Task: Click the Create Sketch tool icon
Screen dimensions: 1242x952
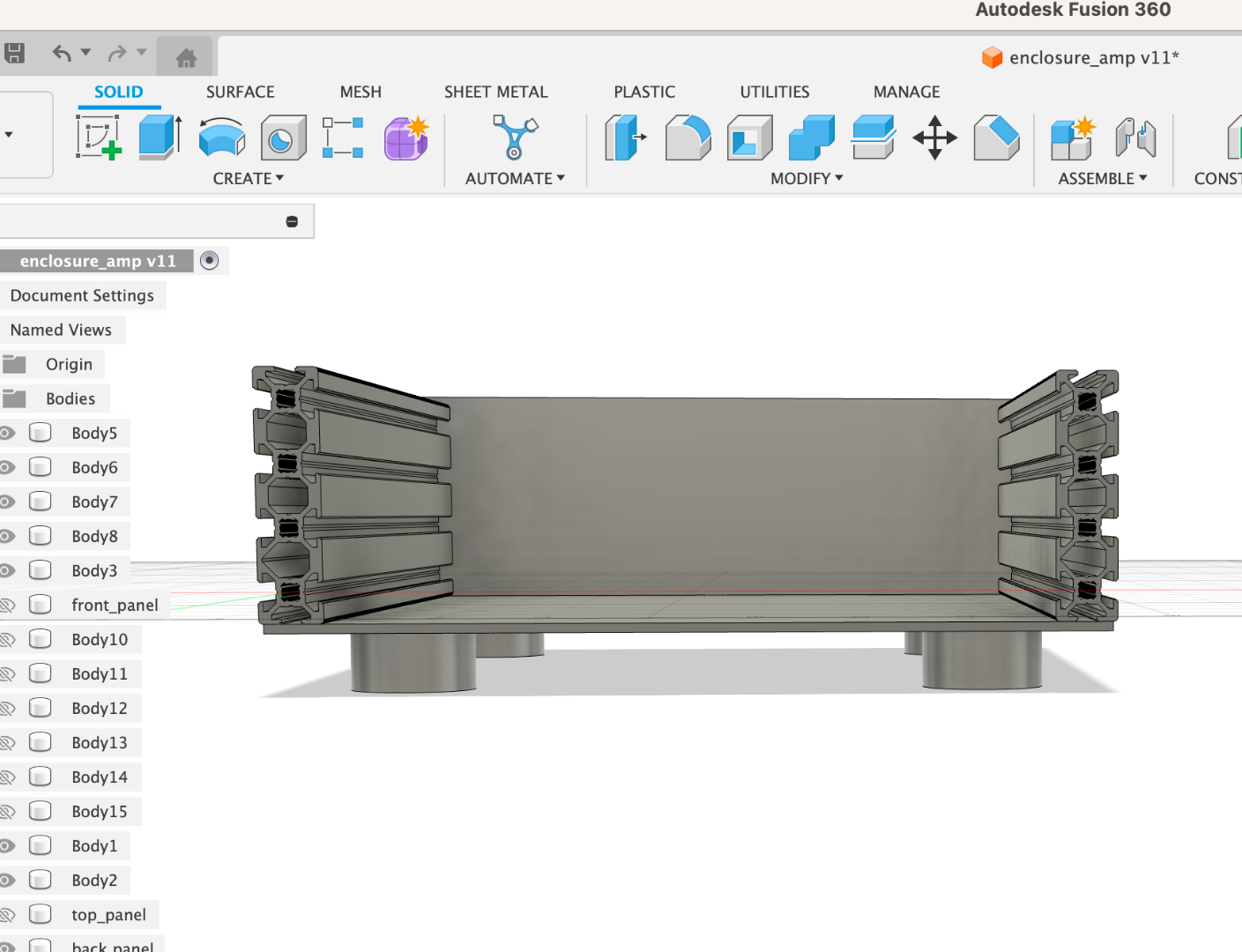Action: [99, 138]
